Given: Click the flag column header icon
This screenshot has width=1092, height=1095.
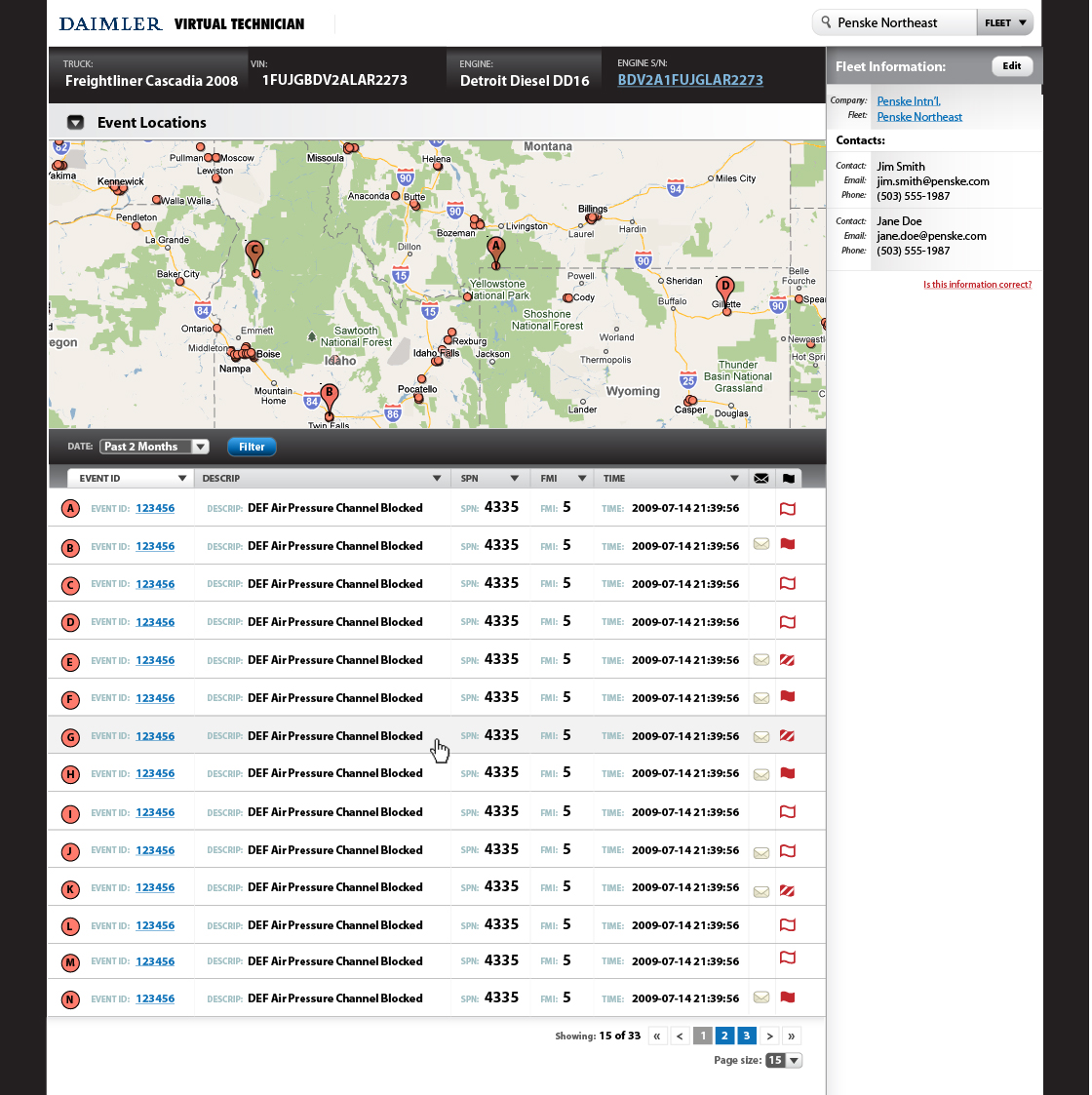Looking at the screenshot, I should click(x=788, y=479).
